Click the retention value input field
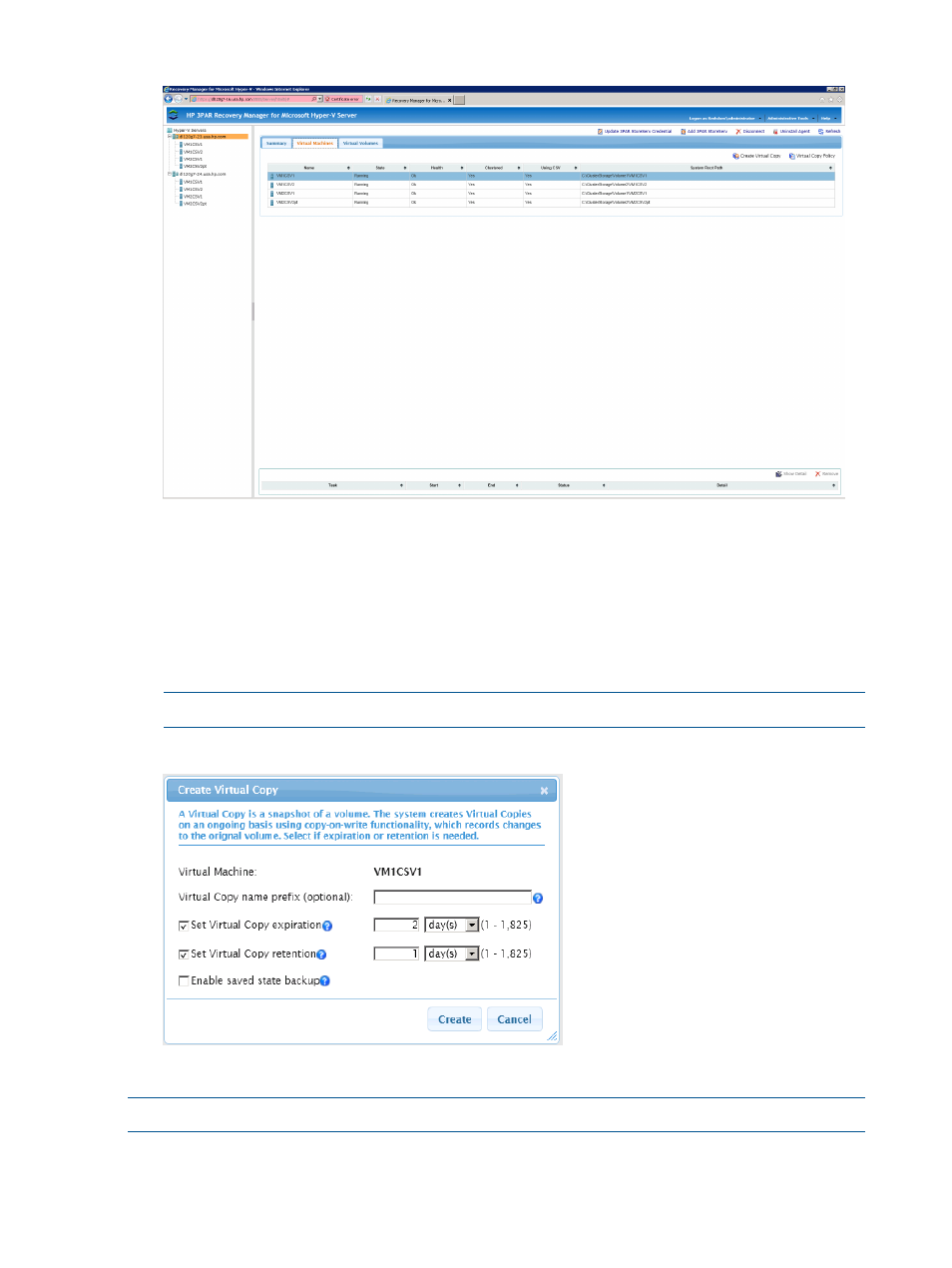 (397, 954)
